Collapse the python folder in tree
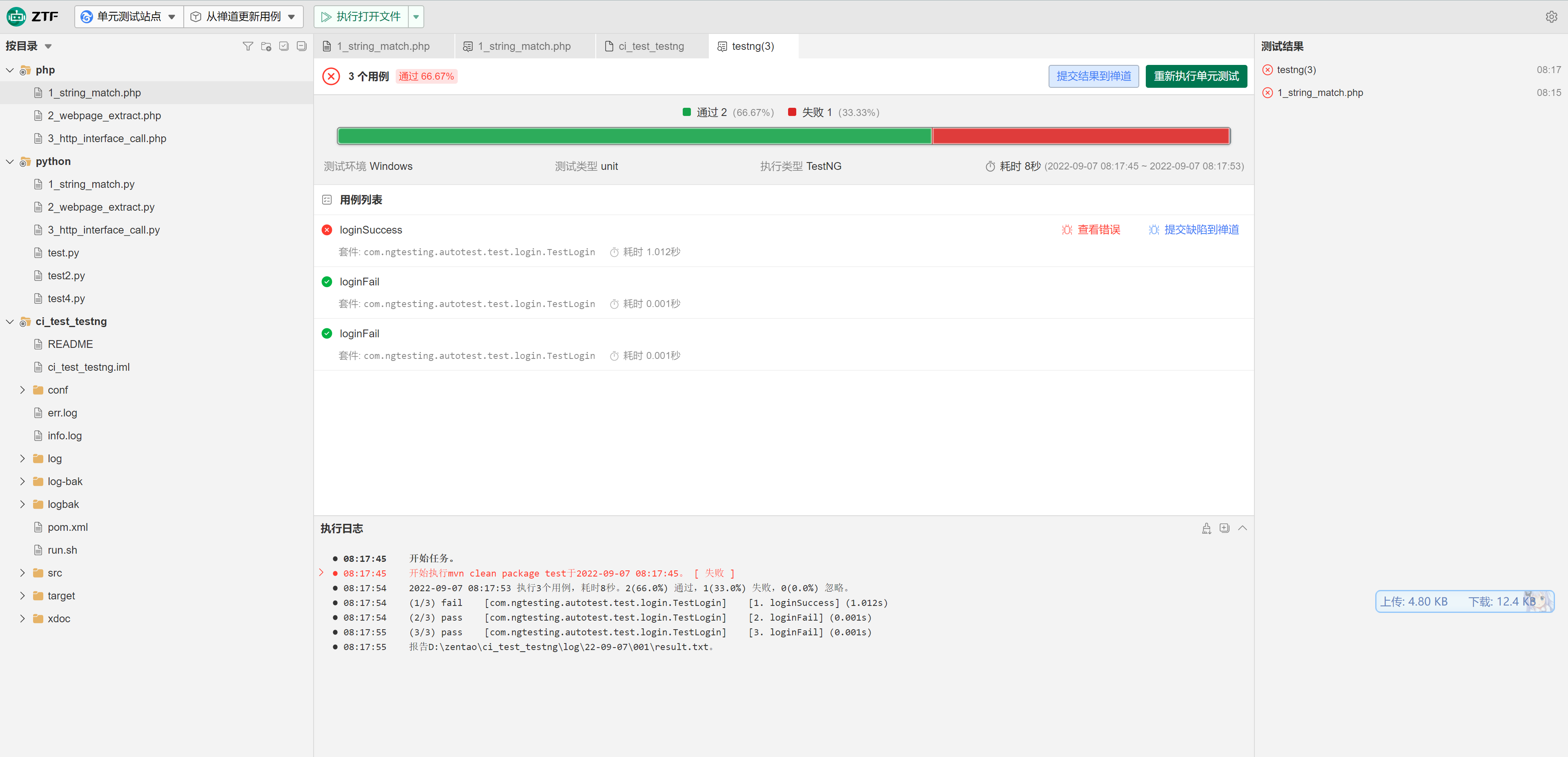The height and width of the screenshot is (757, 1568). 10,161
